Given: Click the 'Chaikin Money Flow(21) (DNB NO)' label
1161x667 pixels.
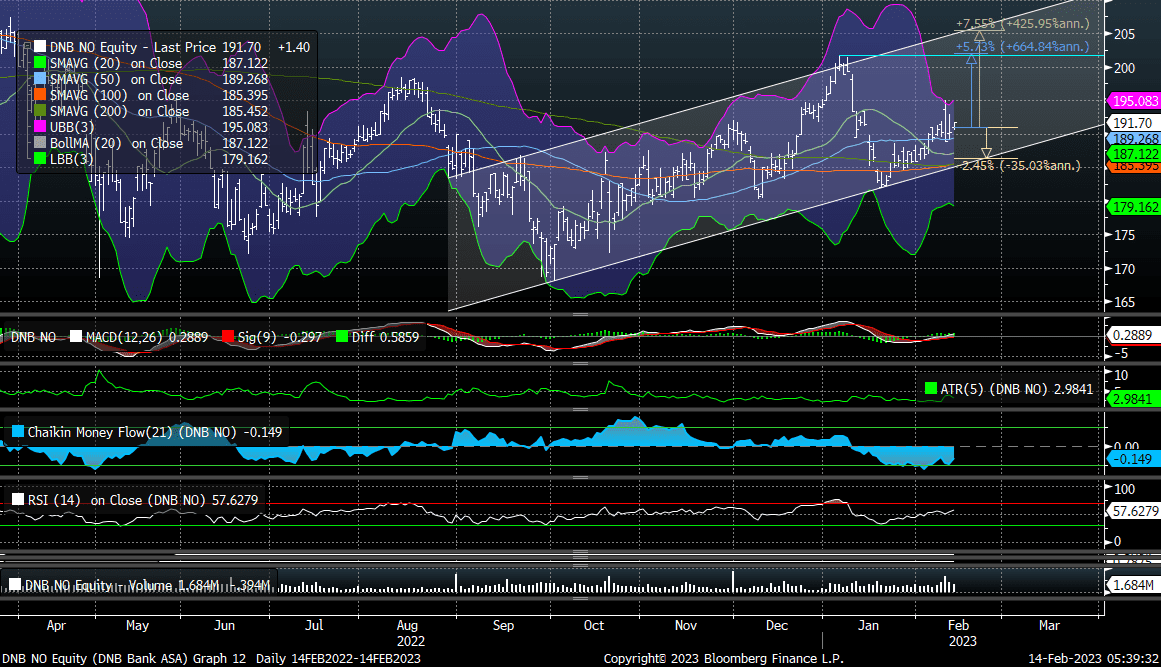Looking at the screenshot, I should click(132, 432).
